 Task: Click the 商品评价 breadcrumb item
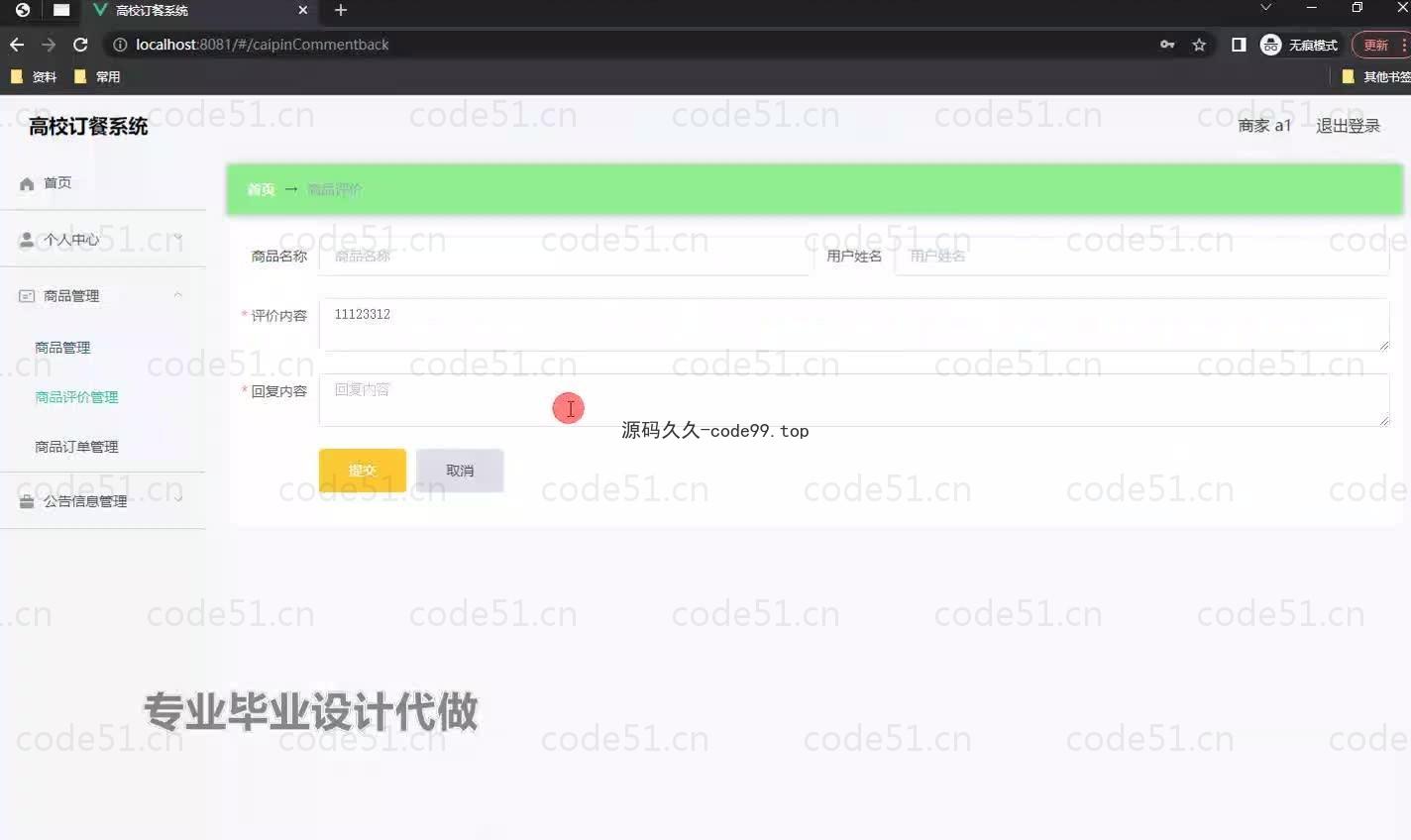tap(334, 189)
